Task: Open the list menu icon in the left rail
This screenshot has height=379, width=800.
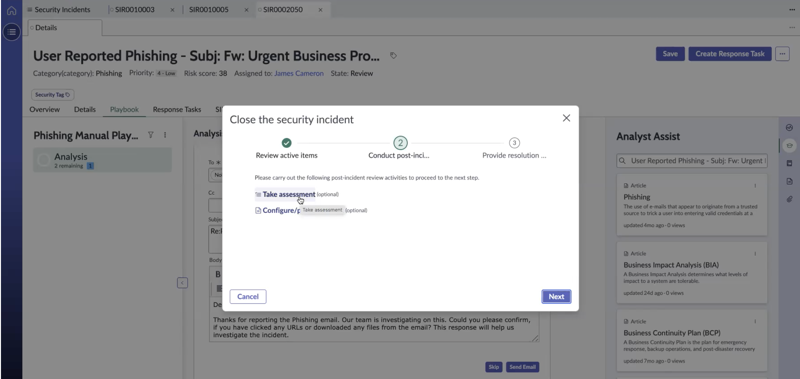Action: [11, 32]
